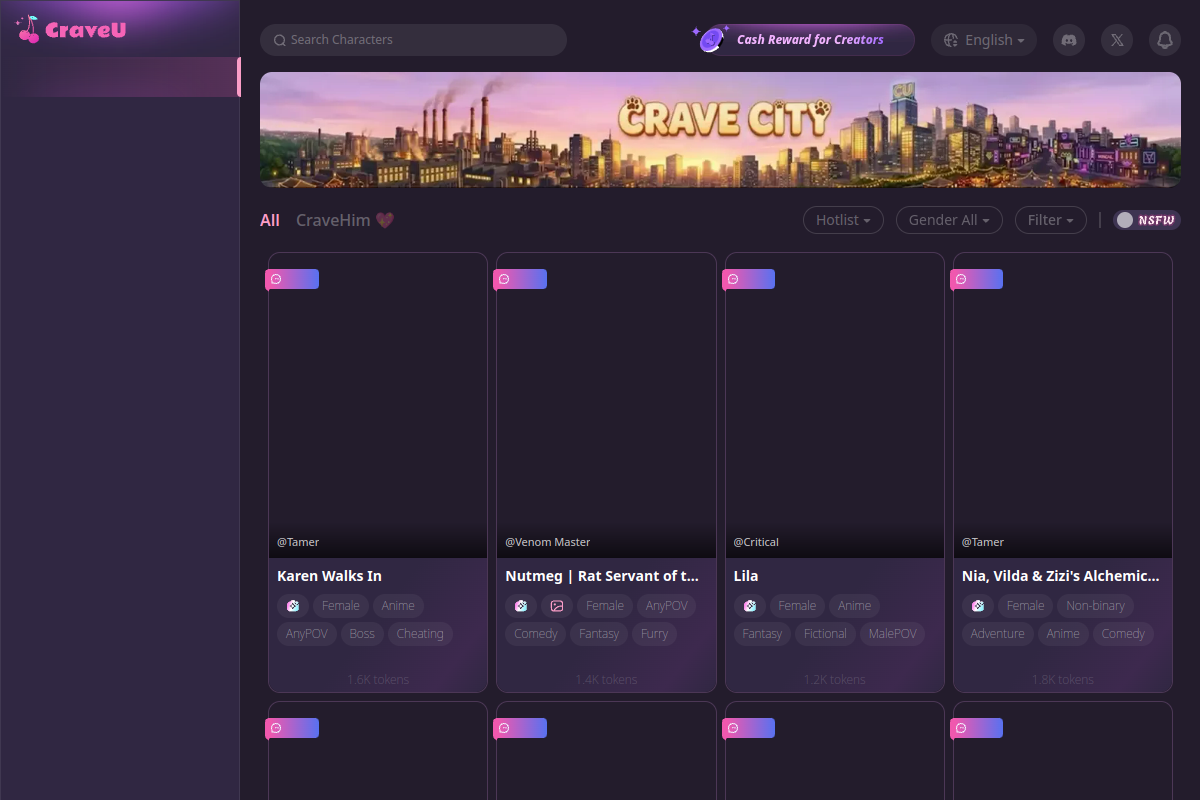Open the Karen Walks In title

tap(329, 576)
